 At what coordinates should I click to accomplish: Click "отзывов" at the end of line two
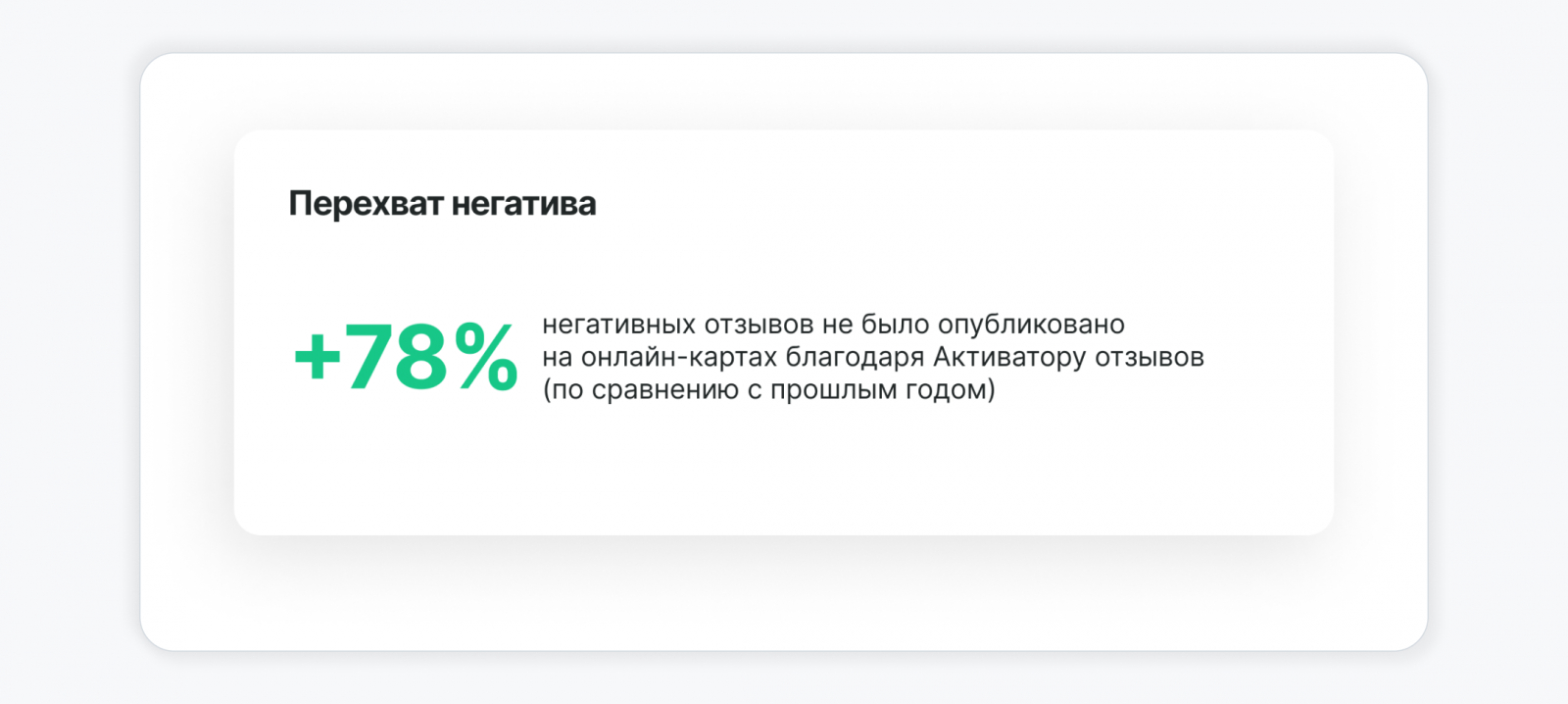click(1150, 357)
